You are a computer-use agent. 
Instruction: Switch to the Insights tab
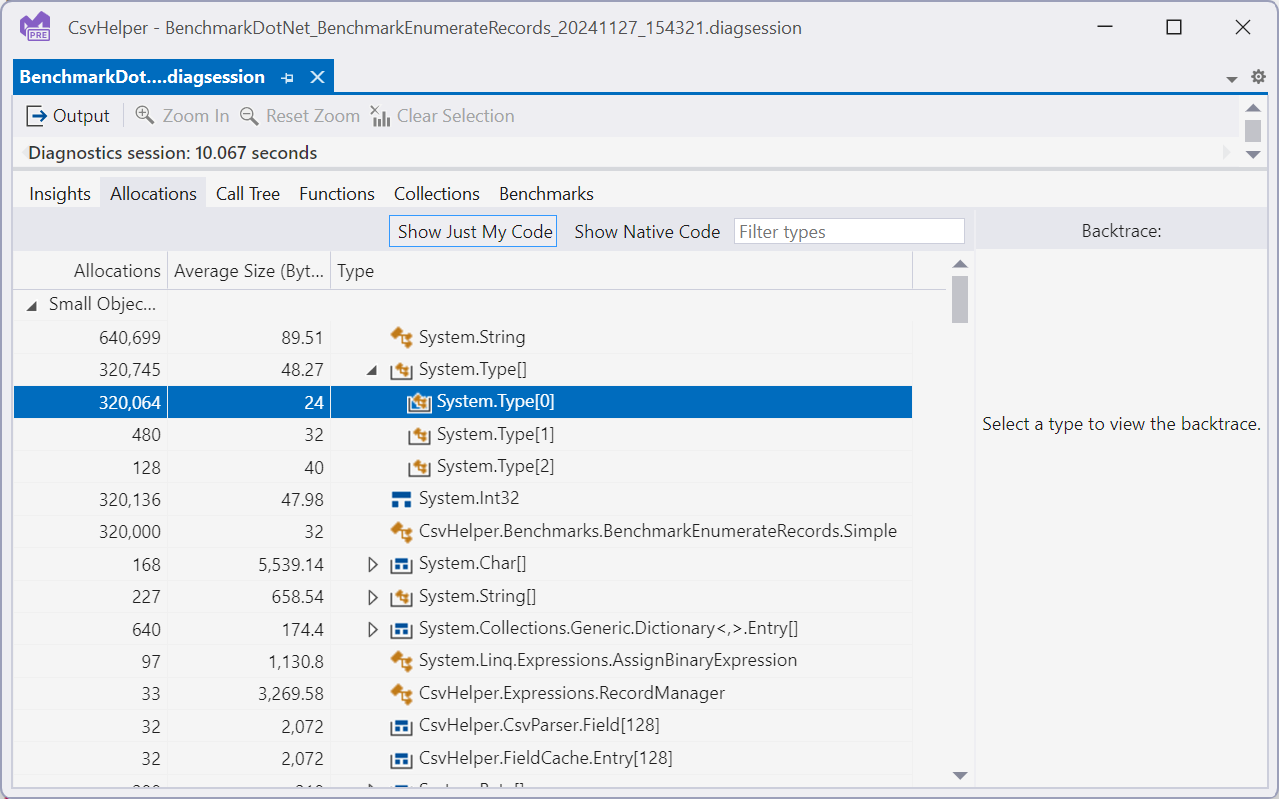pyautogui.click(x=60, y=194)
